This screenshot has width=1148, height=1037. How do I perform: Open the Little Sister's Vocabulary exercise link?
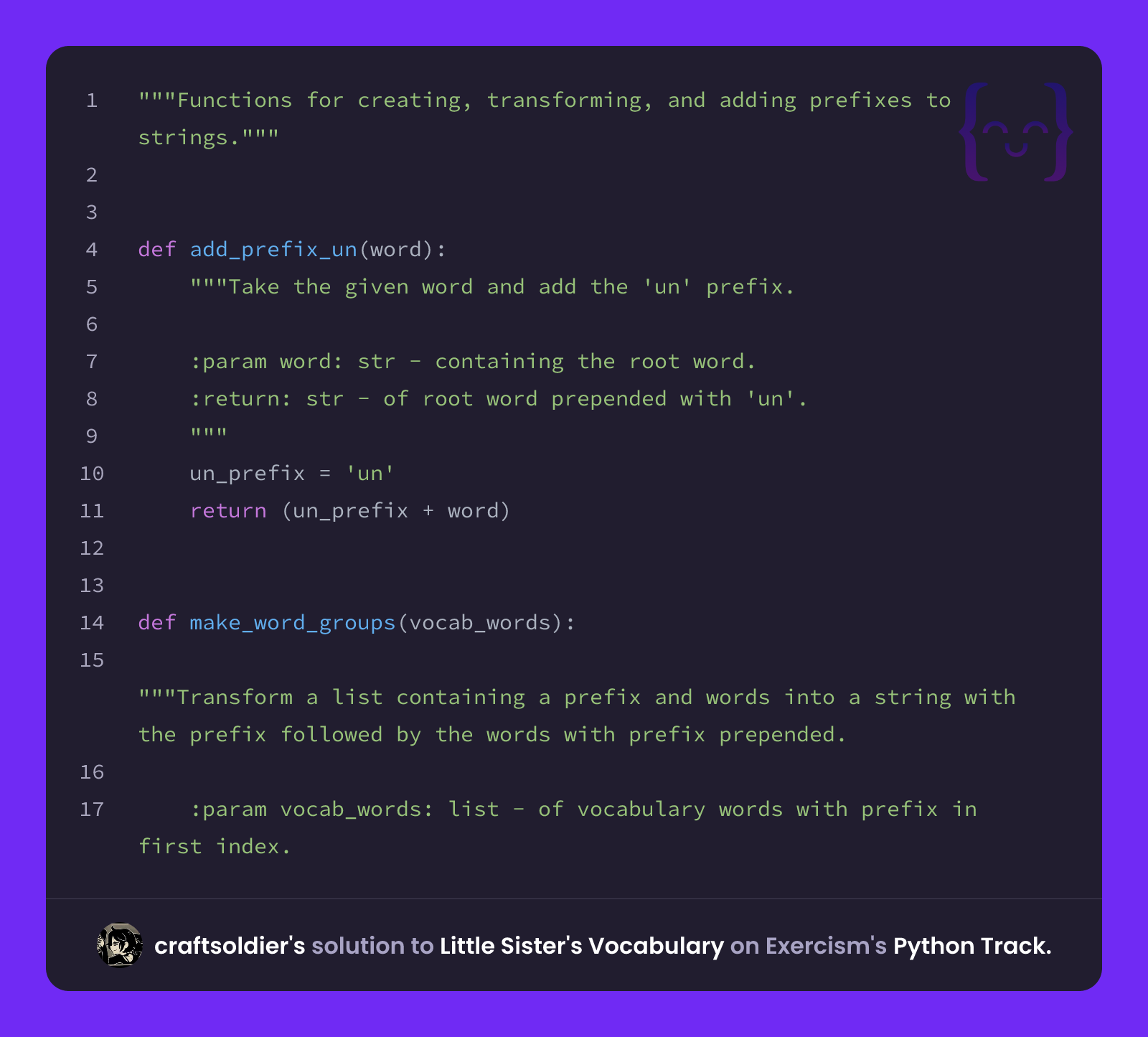click(x=582, y=946)
